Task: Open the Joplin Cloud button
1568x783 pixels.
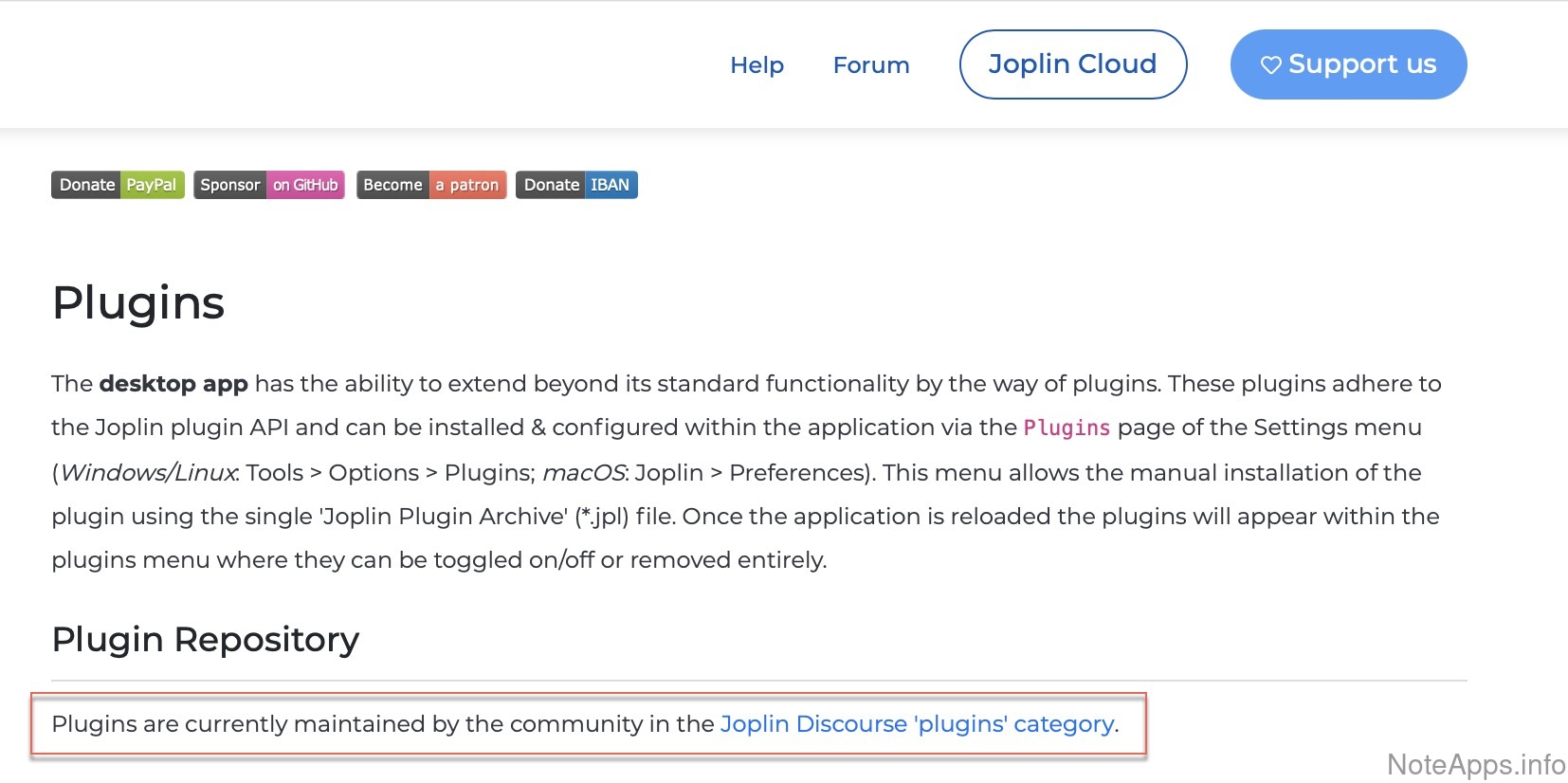Action: pyautogui.click(x=1072, y=64)
